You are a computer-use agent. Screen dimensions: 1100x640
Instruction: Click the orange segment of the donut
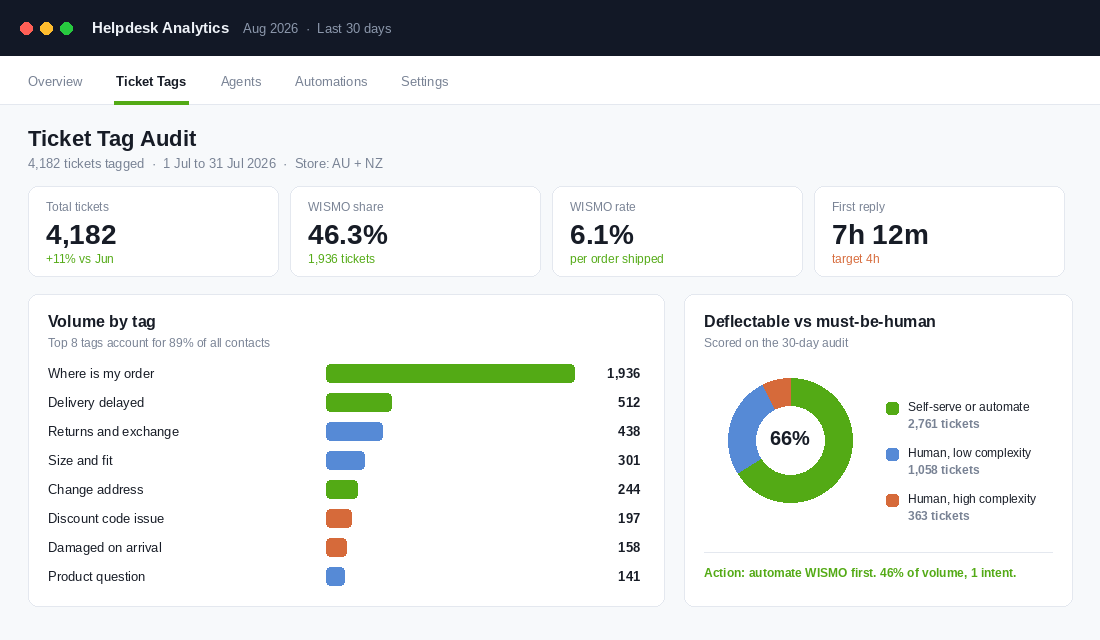779,393
